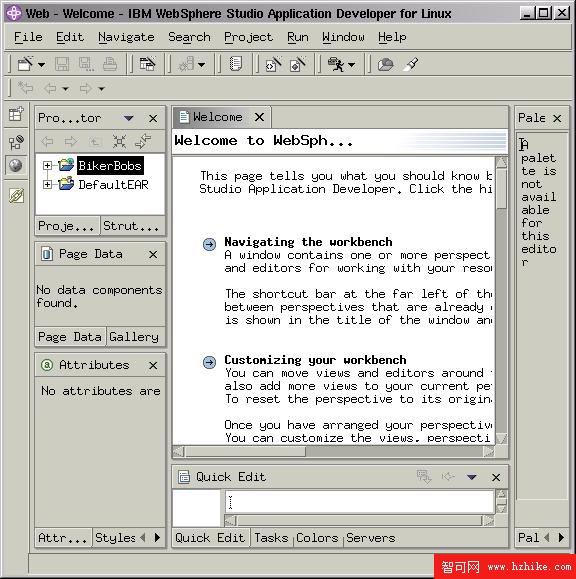Close the Attributes view
Image resolution: width=576 pixels, height=579 pixels.
coord(153,366)
